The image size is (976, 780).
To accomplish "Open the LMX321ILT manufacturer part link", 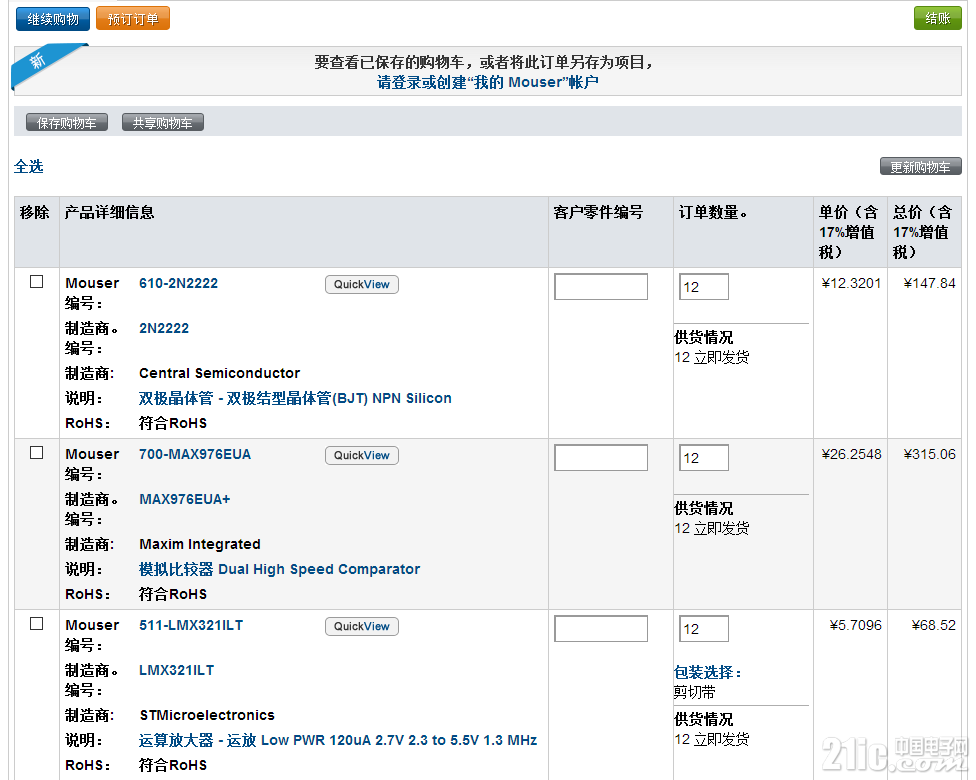I will pos(176,670).
